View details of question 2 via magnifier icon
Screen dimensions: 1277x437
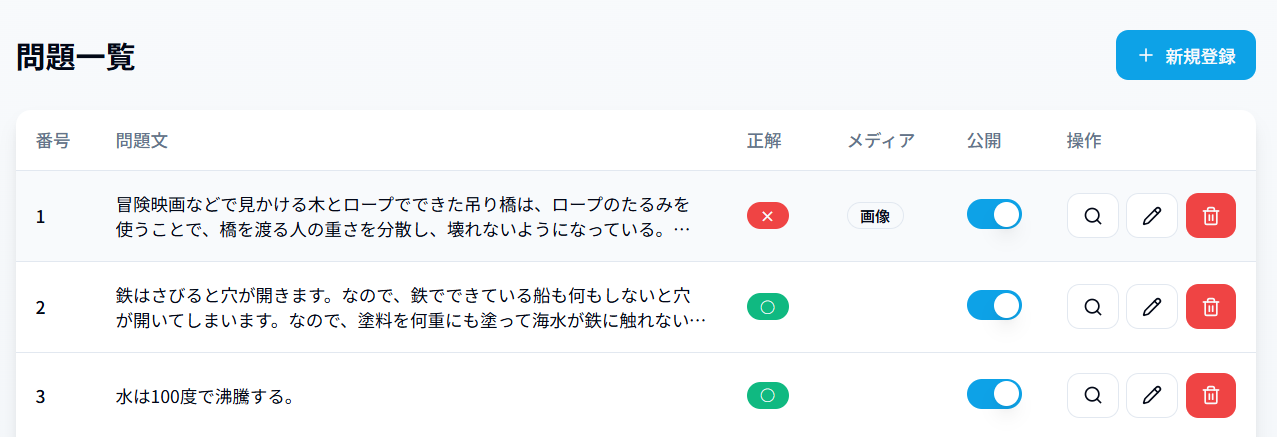pos(1092,307)
